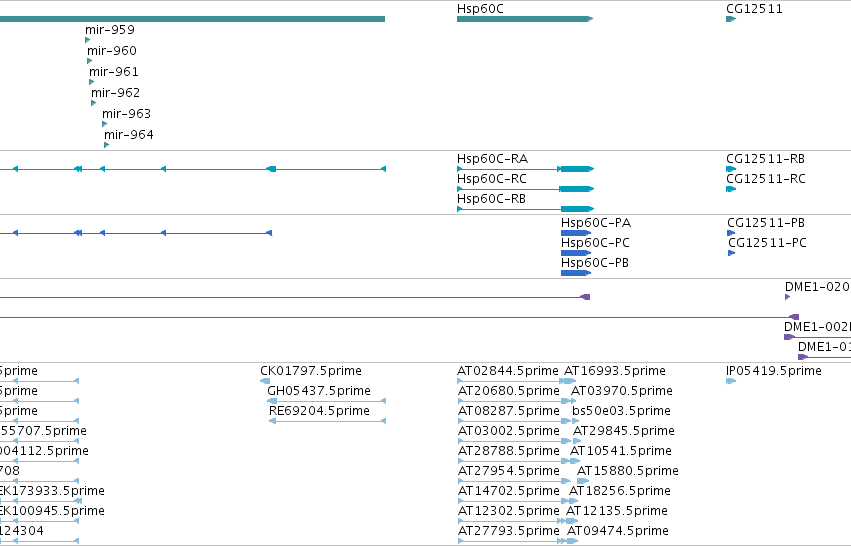The image size is (851, 546).
Task: Click the AT02844.5prime EST label
Action: coord(507,371)
